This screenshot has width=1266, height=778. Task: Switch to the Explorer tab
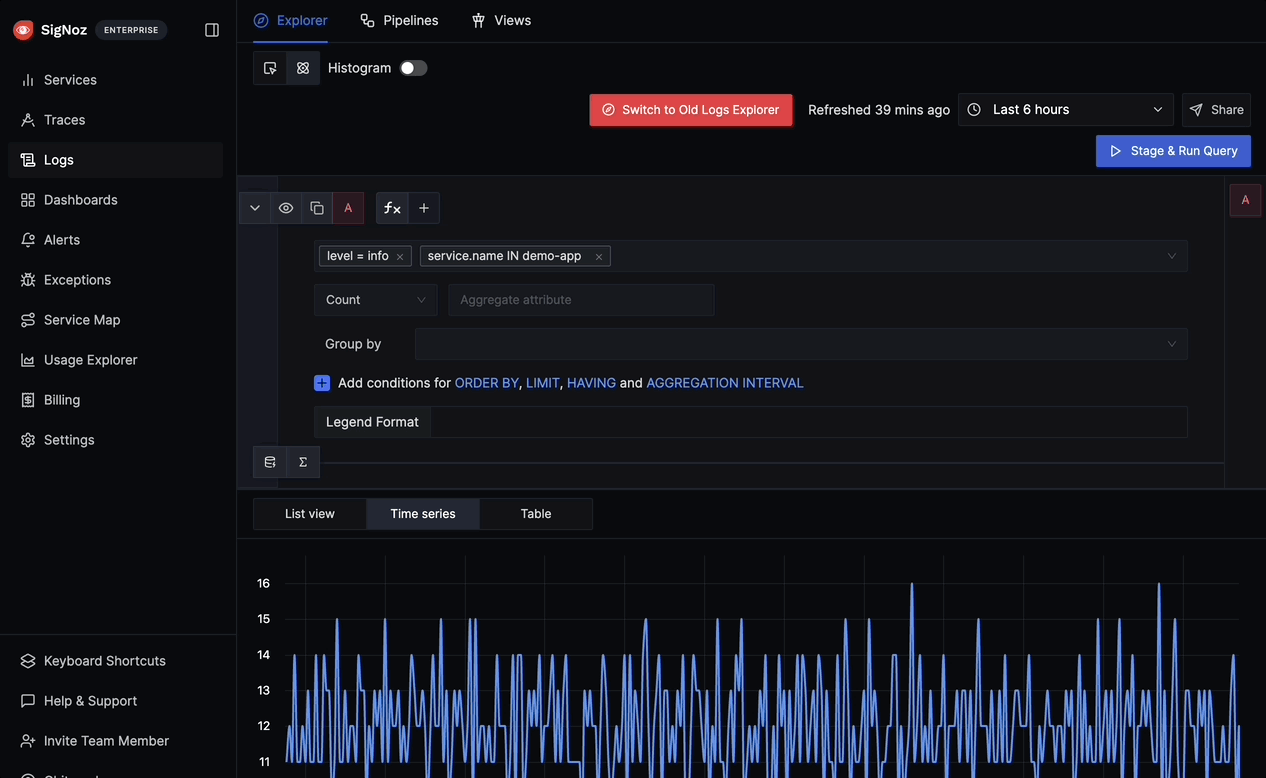(x=290, y=20)
